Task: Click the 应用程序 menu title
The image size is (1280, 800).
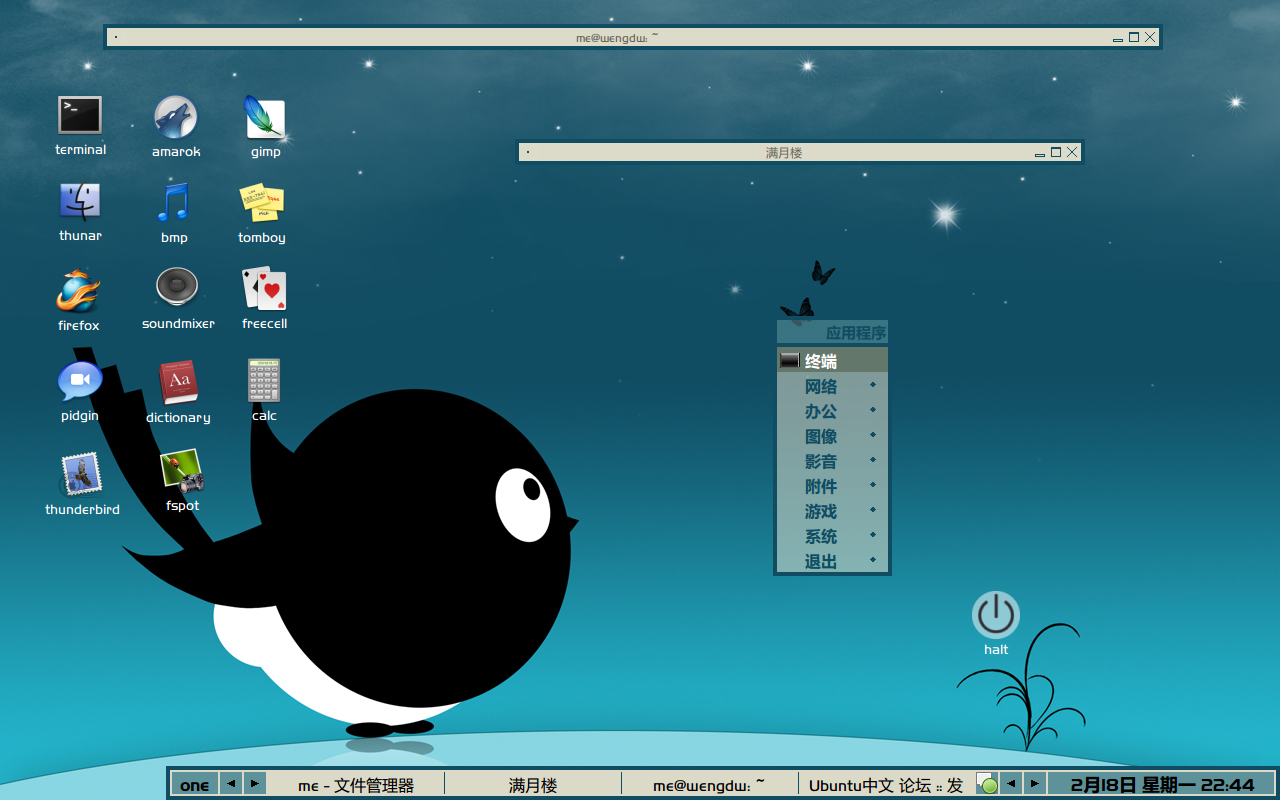Action: 832,333
